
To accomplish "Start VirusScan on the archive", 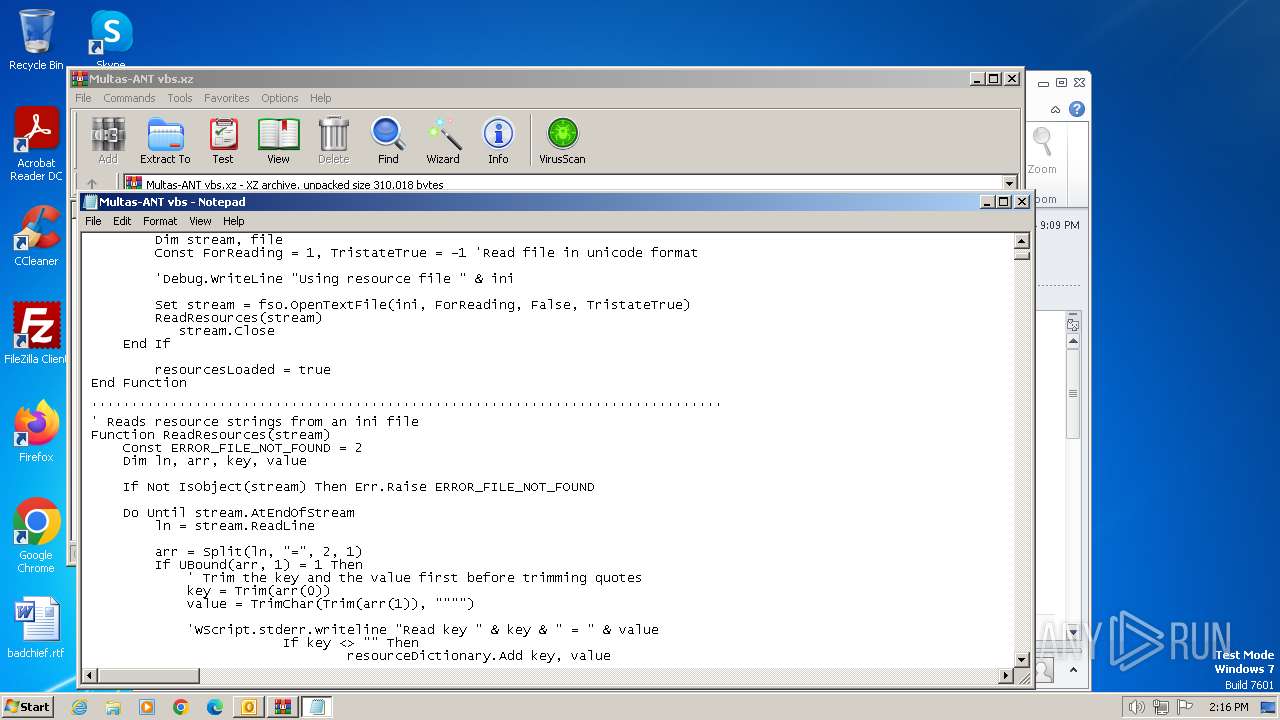I will (x=562, y=140).
